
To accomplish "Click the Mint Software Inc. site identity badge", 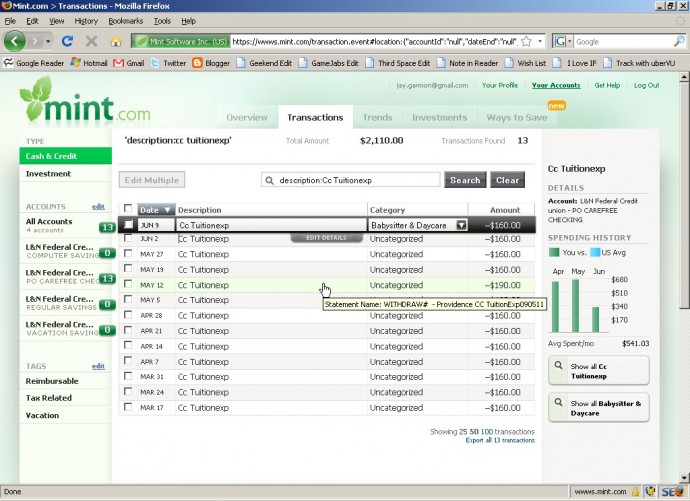I will pyautogui.click(x=180, y=42).
